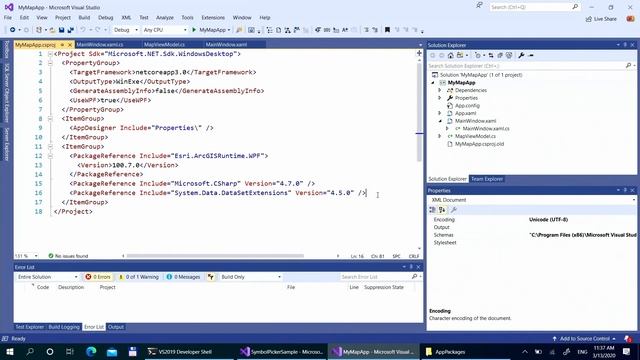This screenshot has height=360, width=640.
Task: Open the Any CPU platform dropdown
Action: (x=164, y=30)
